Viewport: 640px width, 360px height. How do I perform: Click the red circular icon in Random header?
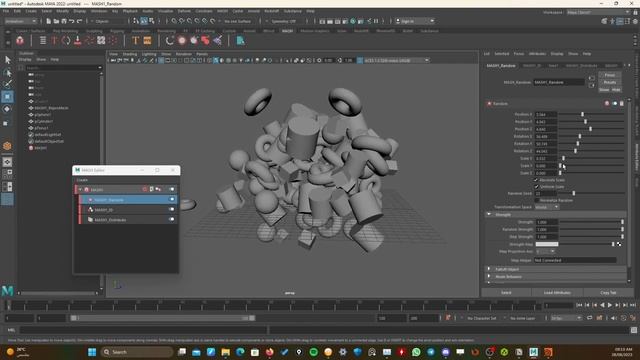point(607,104)
